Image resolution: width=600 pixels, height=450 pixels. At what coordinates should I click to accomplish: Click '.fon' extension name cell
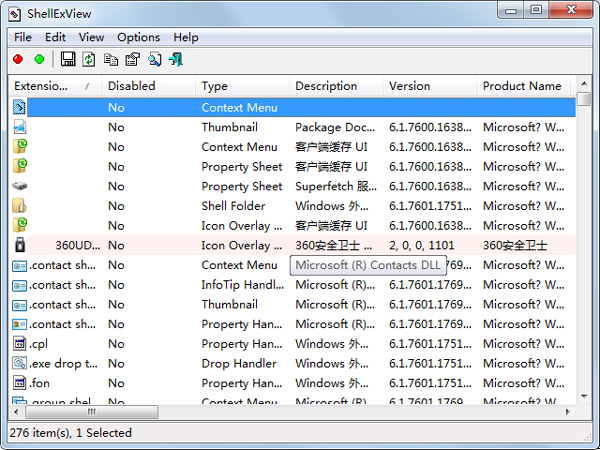(x=39, y=383)
